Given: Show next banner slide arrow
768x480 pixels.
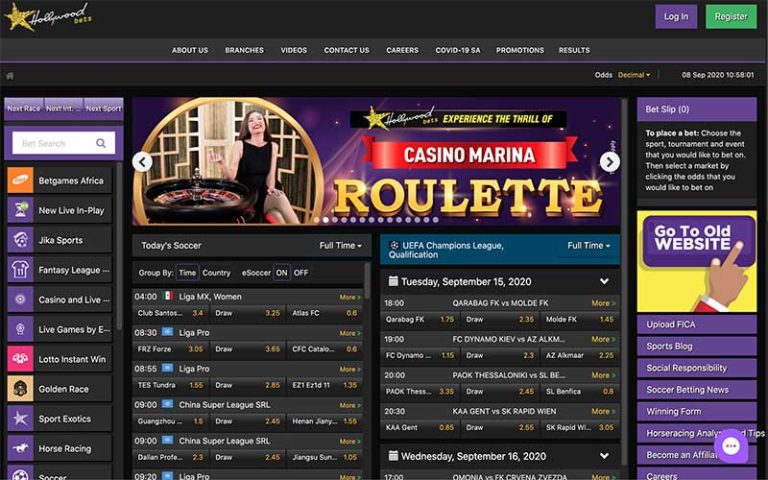Looking at the screenshot, I should (610, 162).
